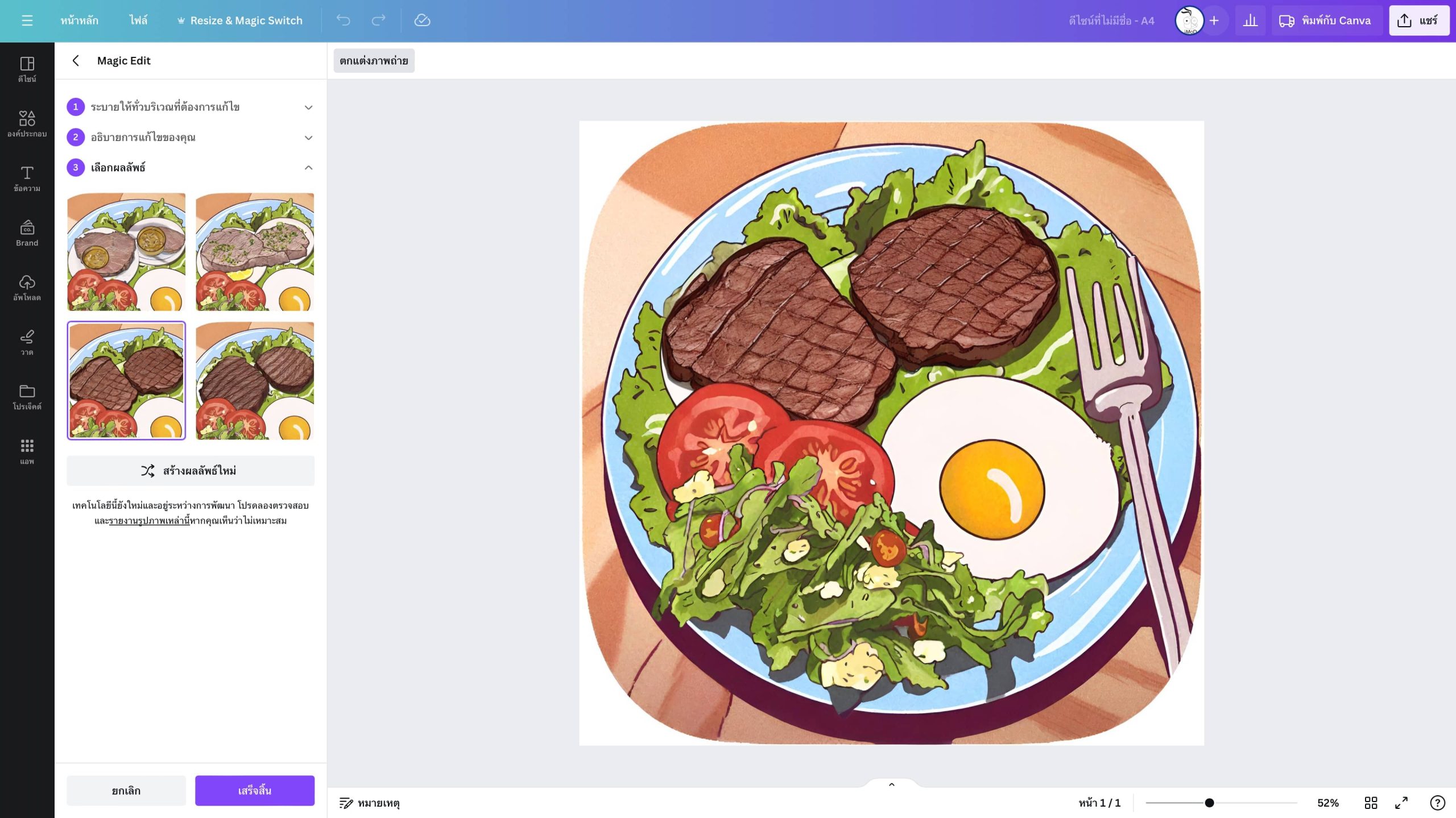Open the องค์ประกอบ elements sidebar panel
This screenshot has height=818, width=1456.
click(27, 124)
